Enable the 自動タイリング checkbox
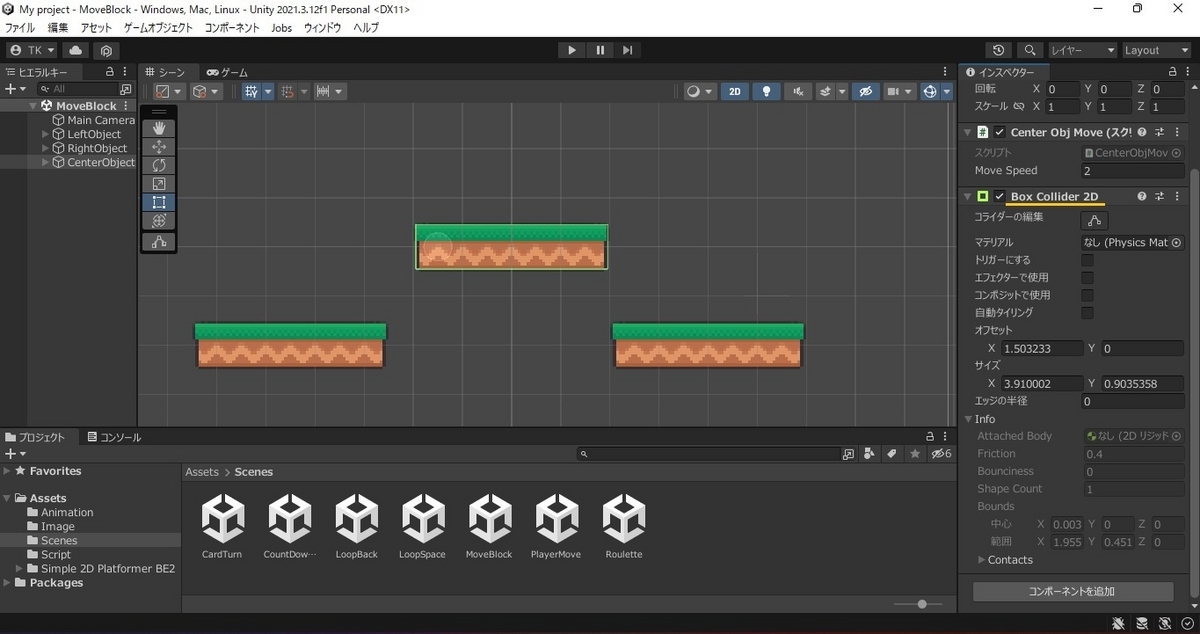This screenshot has height=634, width=1200. coord(1087,313)
